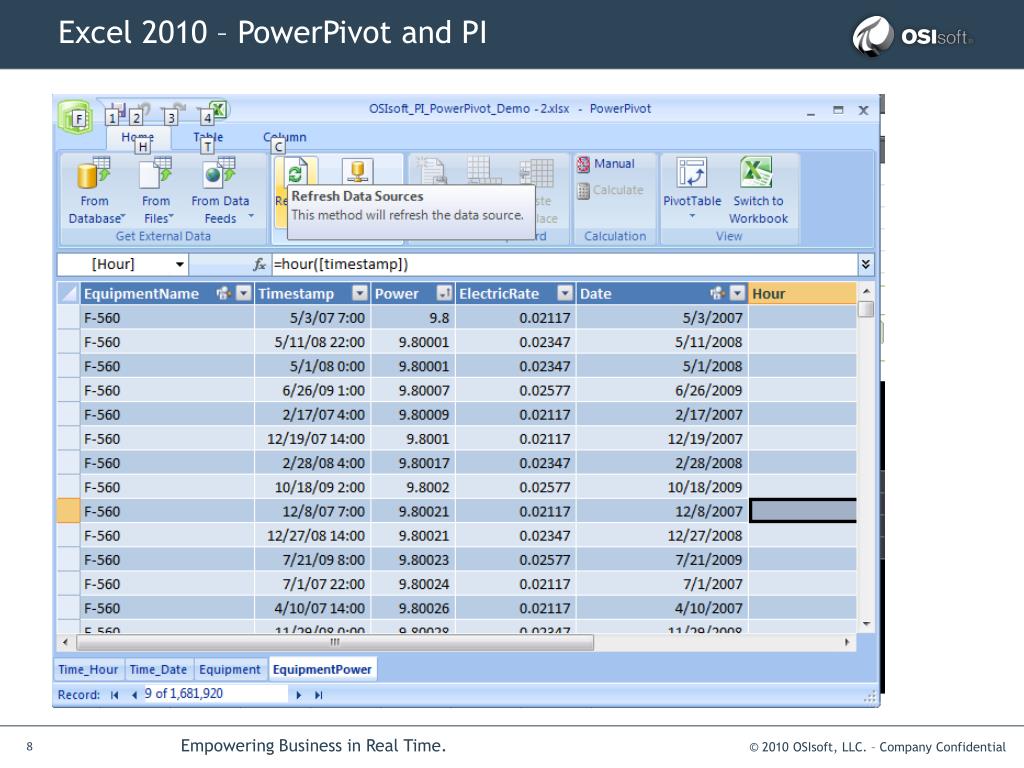Switch to Workbook view
Screen dimensions: 1024x768
[758, 191]
